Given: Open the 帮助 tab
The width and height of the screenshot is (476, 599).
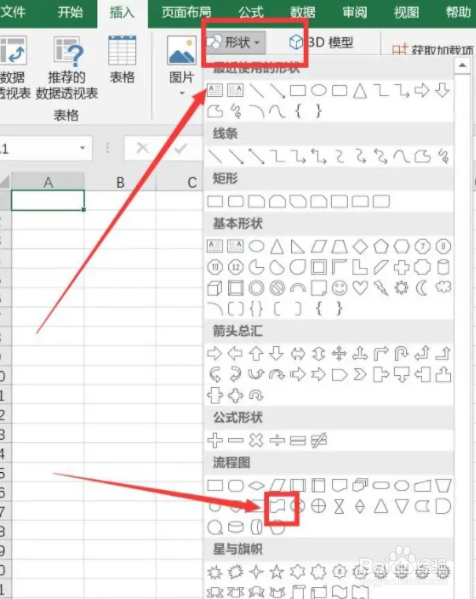Looking at the screenshot, I should (x=458, y=12).
